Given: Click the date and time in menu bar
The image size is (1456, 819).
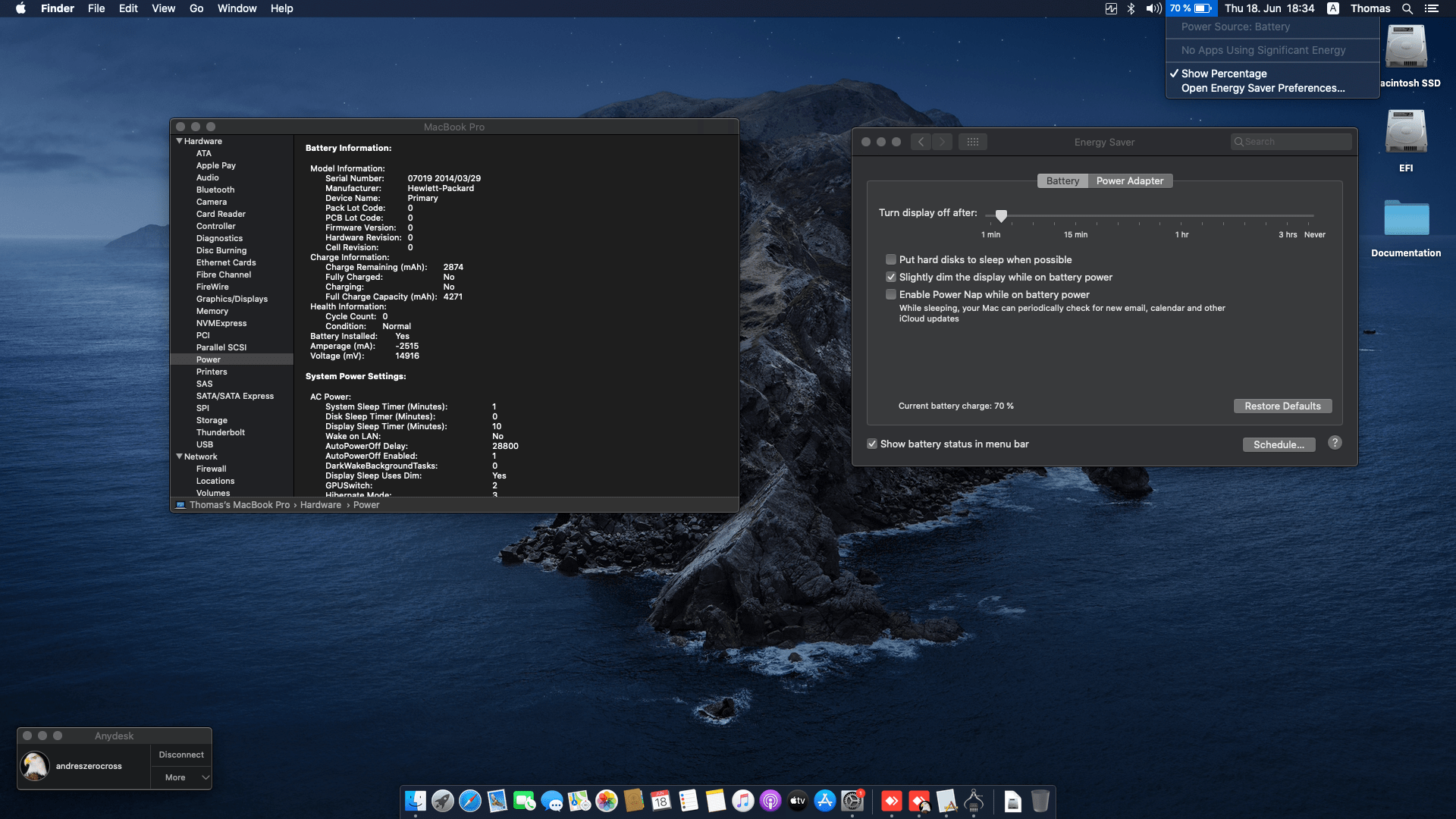Looking at the screenshot, I should tap(1269, 8).
